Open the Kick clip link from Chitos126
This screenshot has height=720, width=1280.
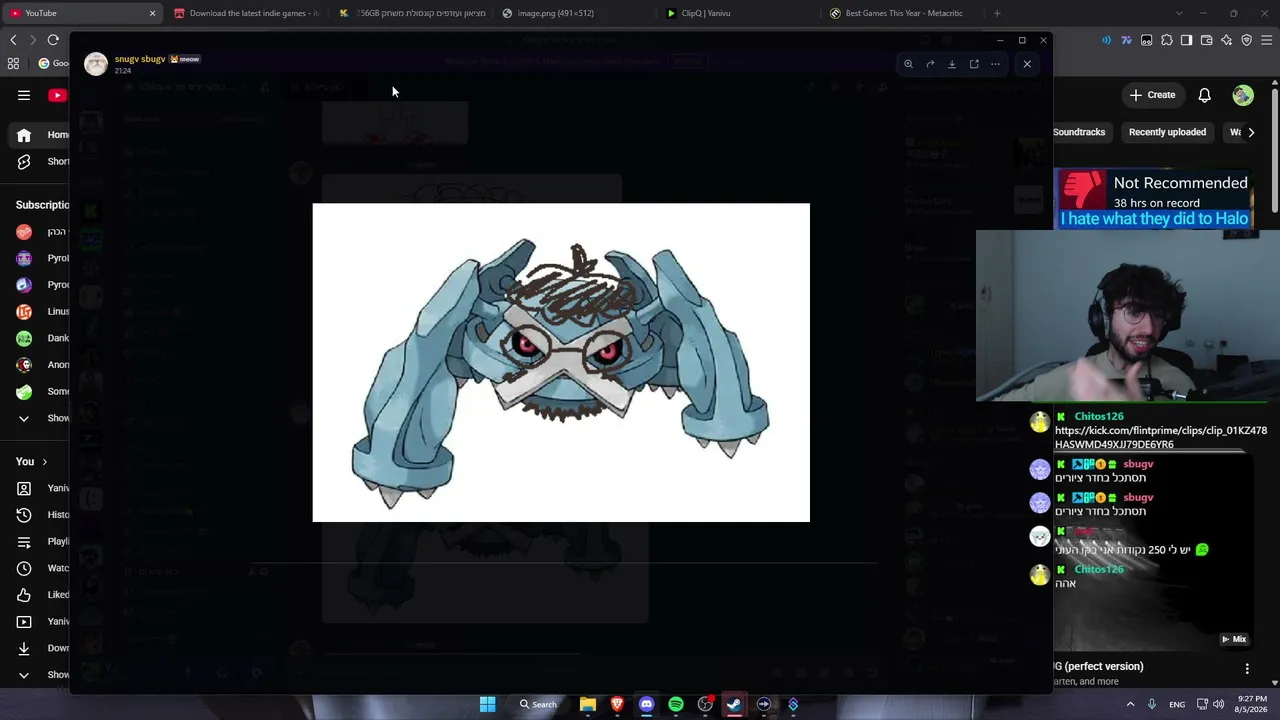[1160, 437]
